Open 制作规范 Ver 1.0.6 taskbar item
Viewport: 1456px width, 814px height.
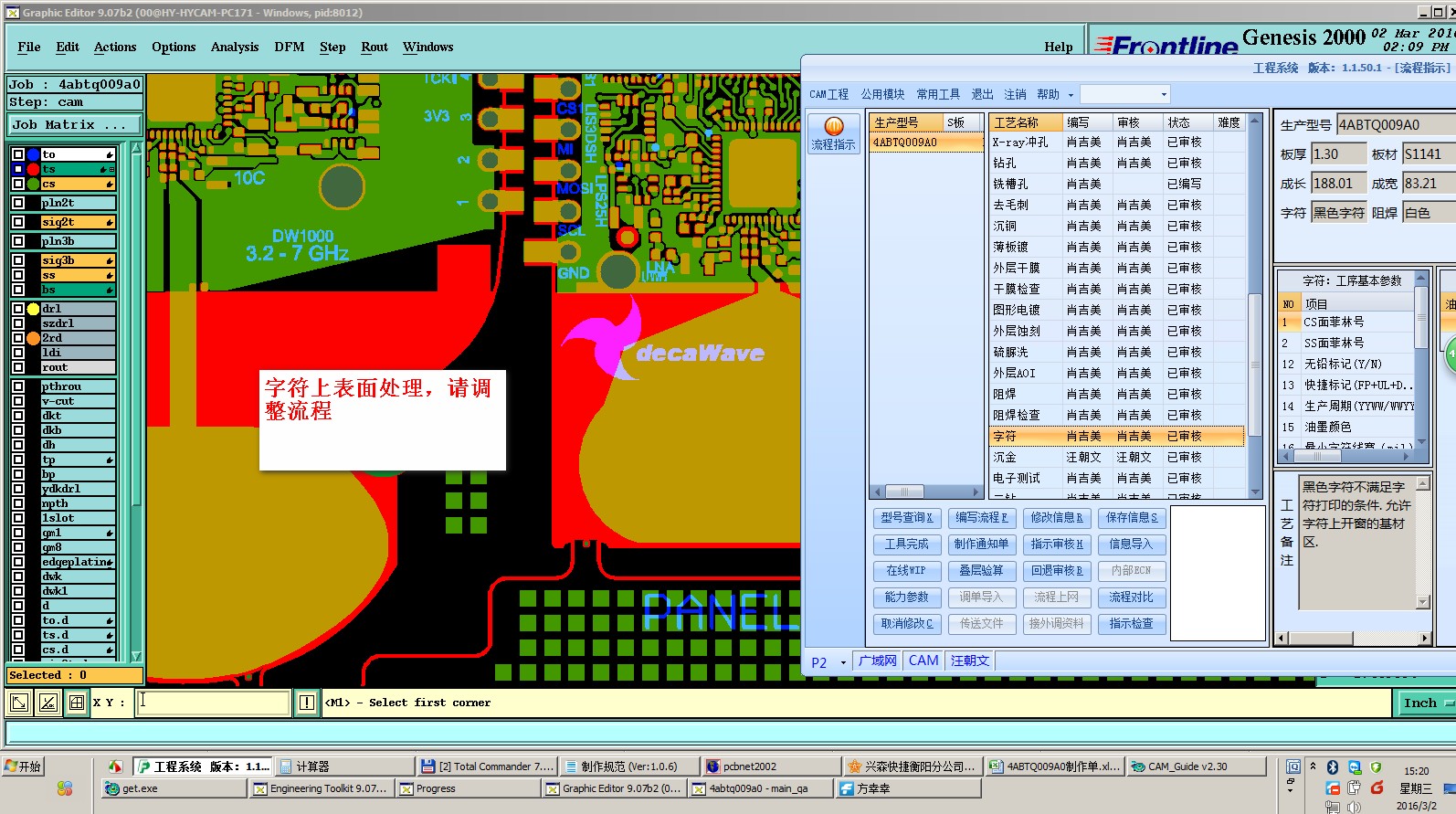point(628,766)
